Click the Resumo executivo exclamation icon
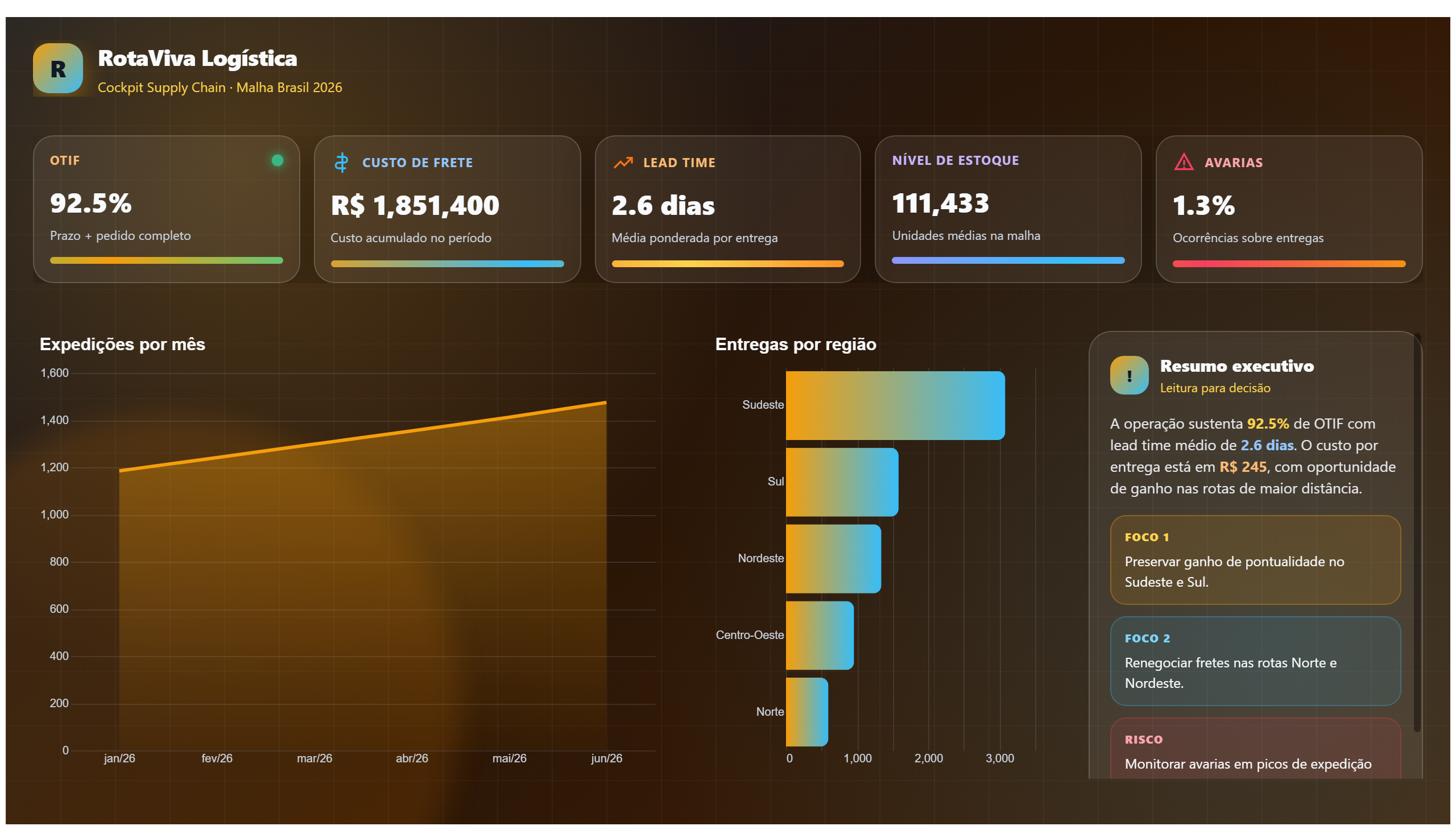The height and width of the screenshot is (830, 1456). [x=1129, y=375]
